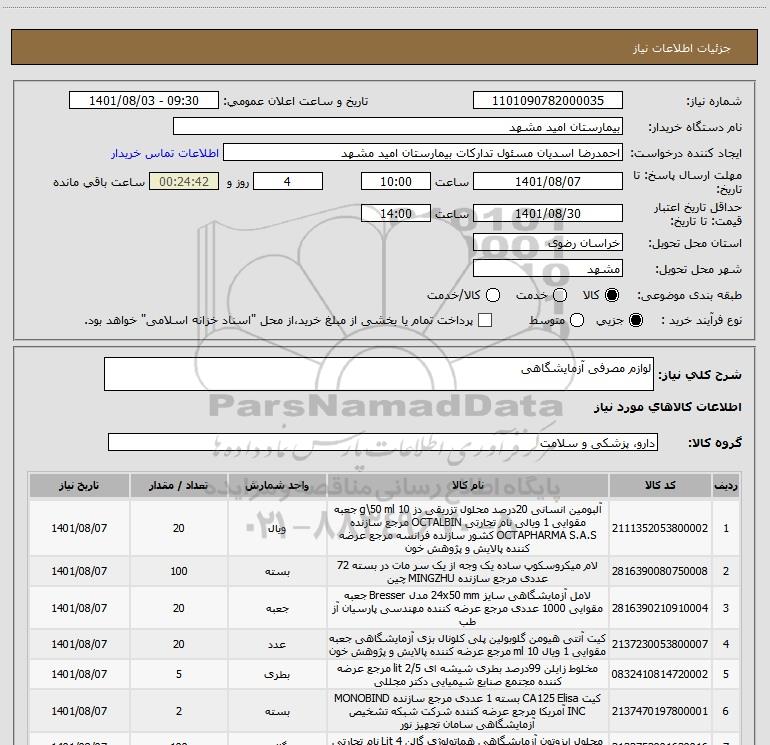This screenshot has height=745, width=770.
Task: Click product code 0832410814720002
Action: [x=660, y=674]
